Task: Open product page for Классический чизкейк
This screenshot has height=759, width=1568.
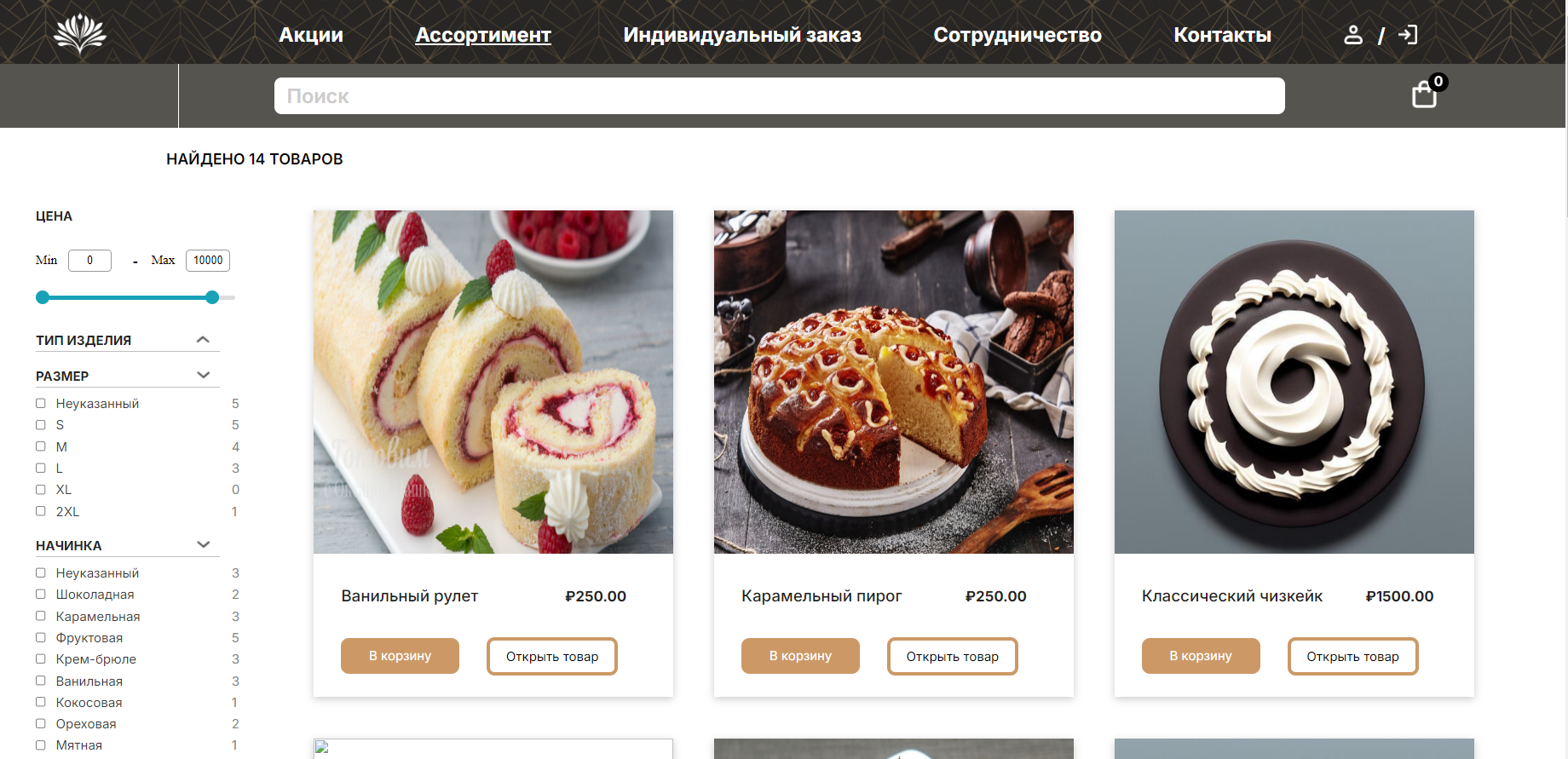Action: [x=1352, y=656]
